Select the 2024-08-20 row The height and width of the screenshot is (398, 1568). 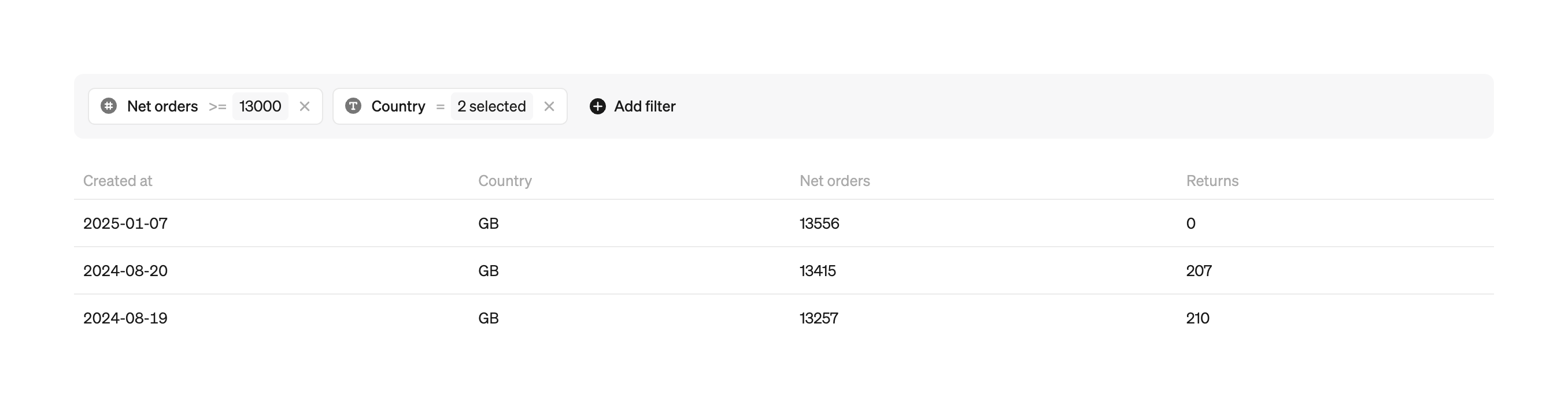[x=125, y=271]
